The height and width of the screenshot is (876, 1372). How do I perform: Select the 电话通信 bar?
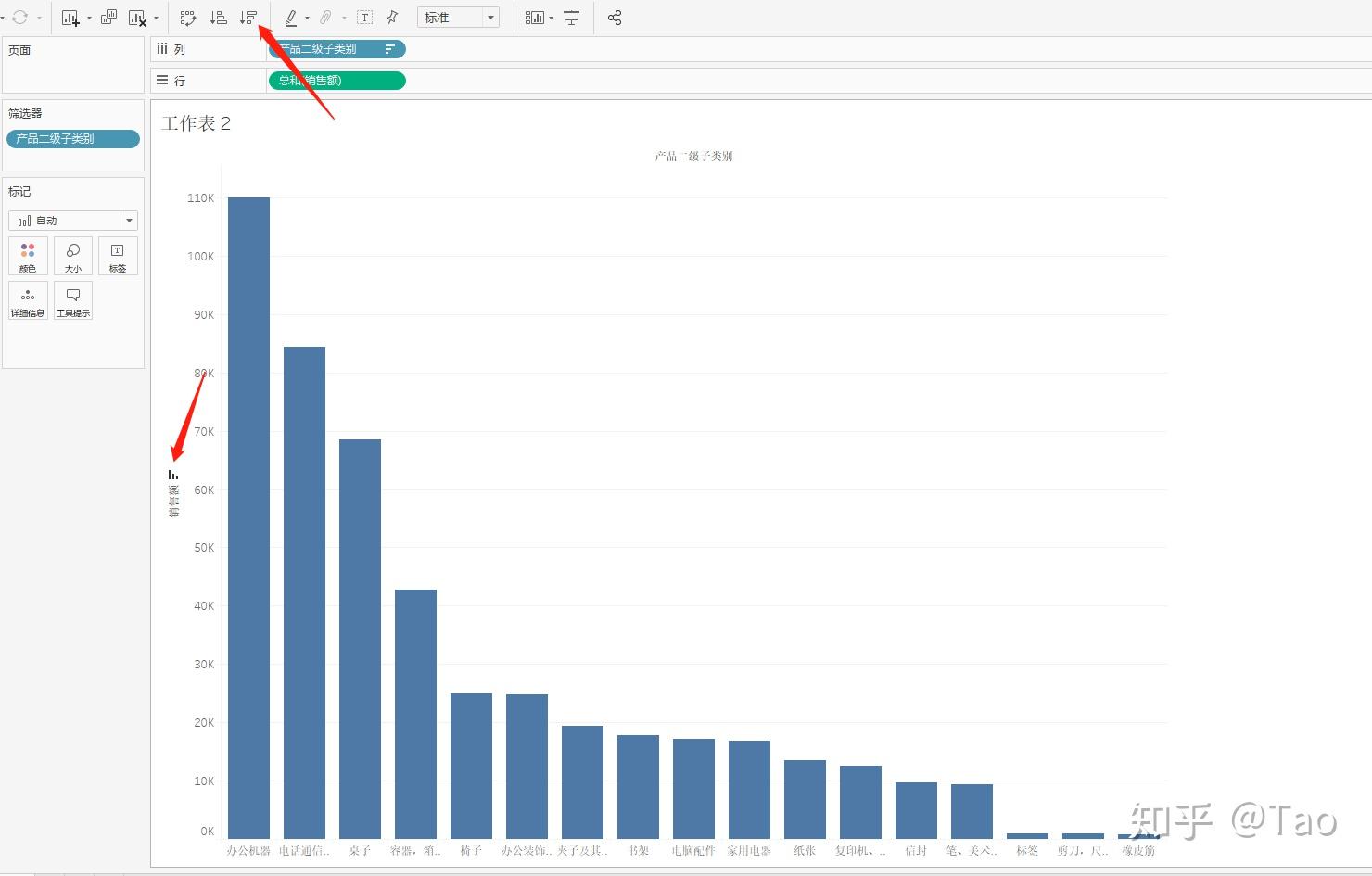[304, 593]
